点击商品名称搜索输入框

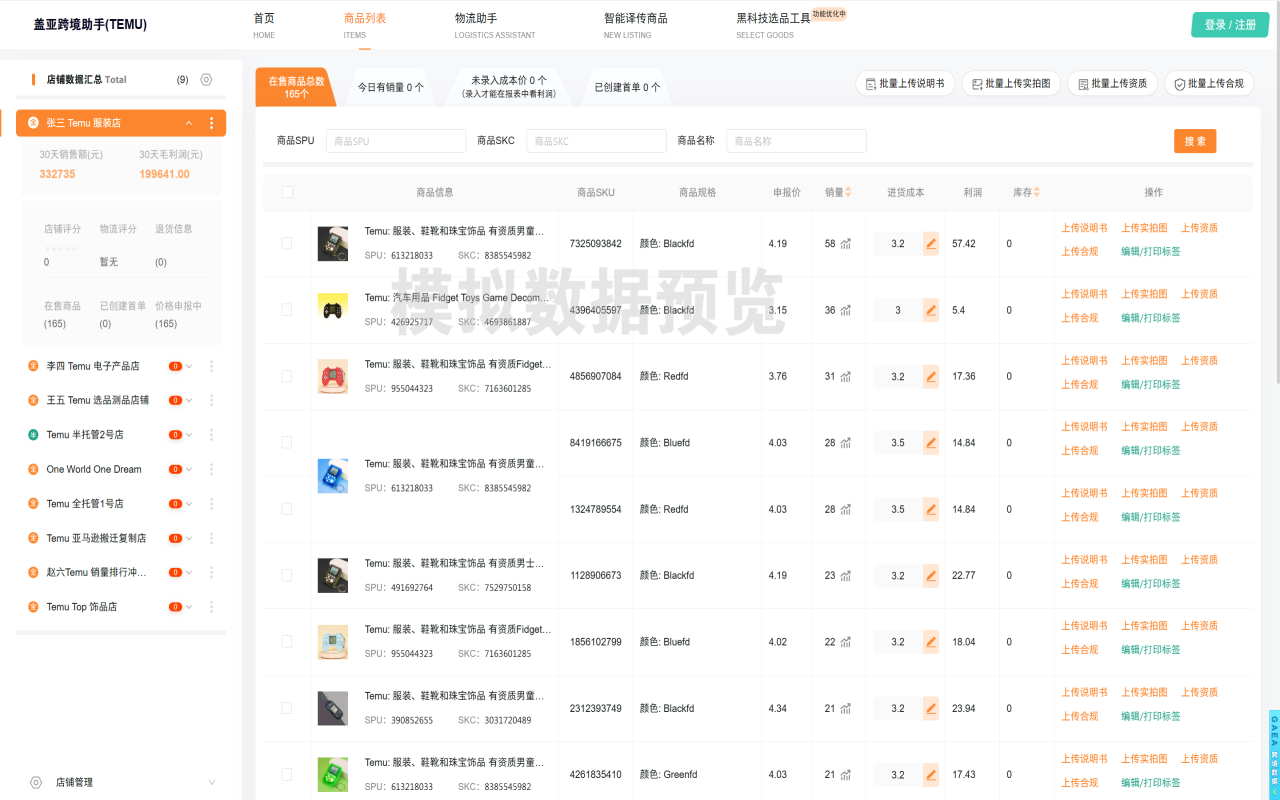tap(796, 140)
